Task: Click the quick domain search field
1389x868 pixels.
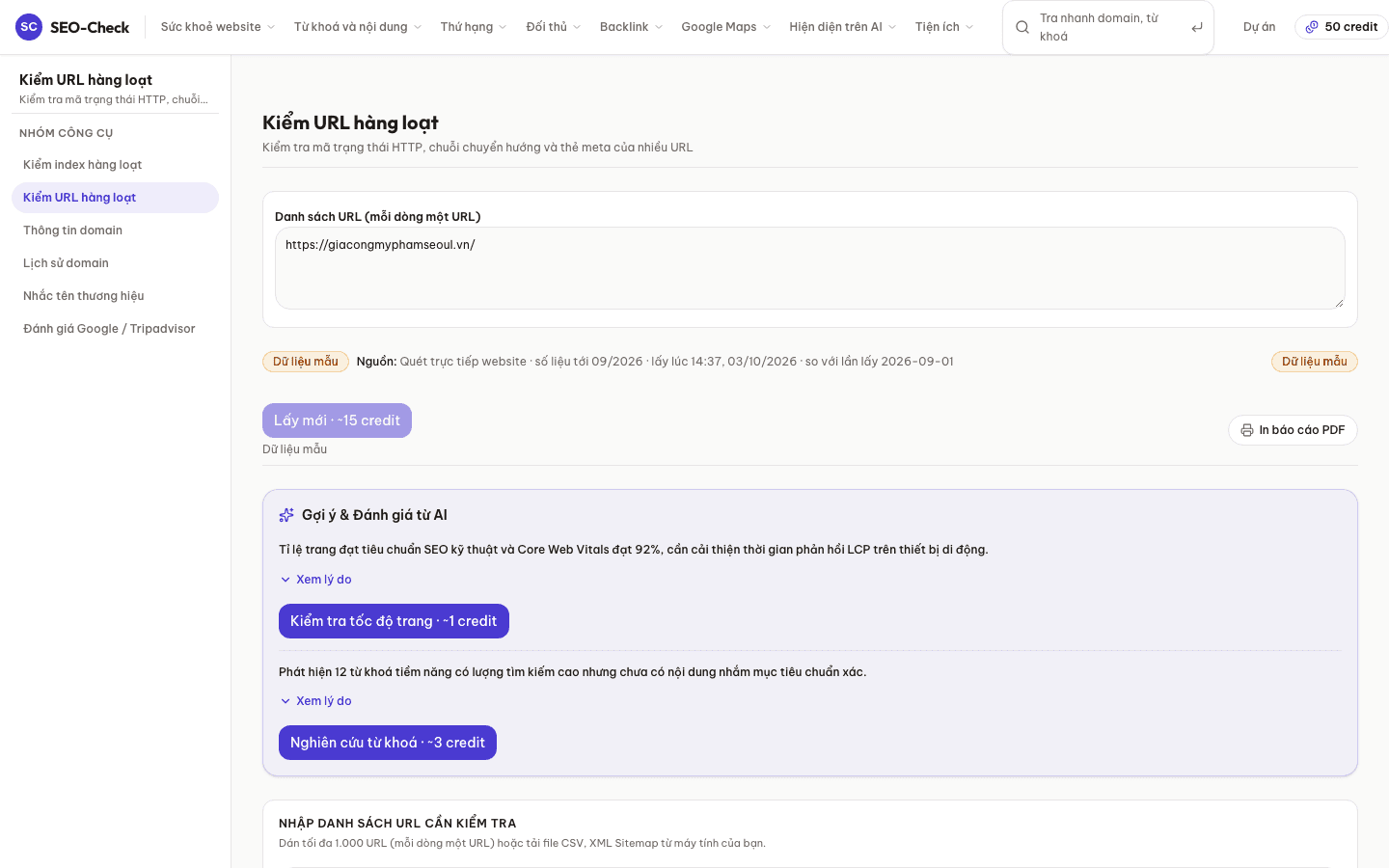Action: (1107, 27)
